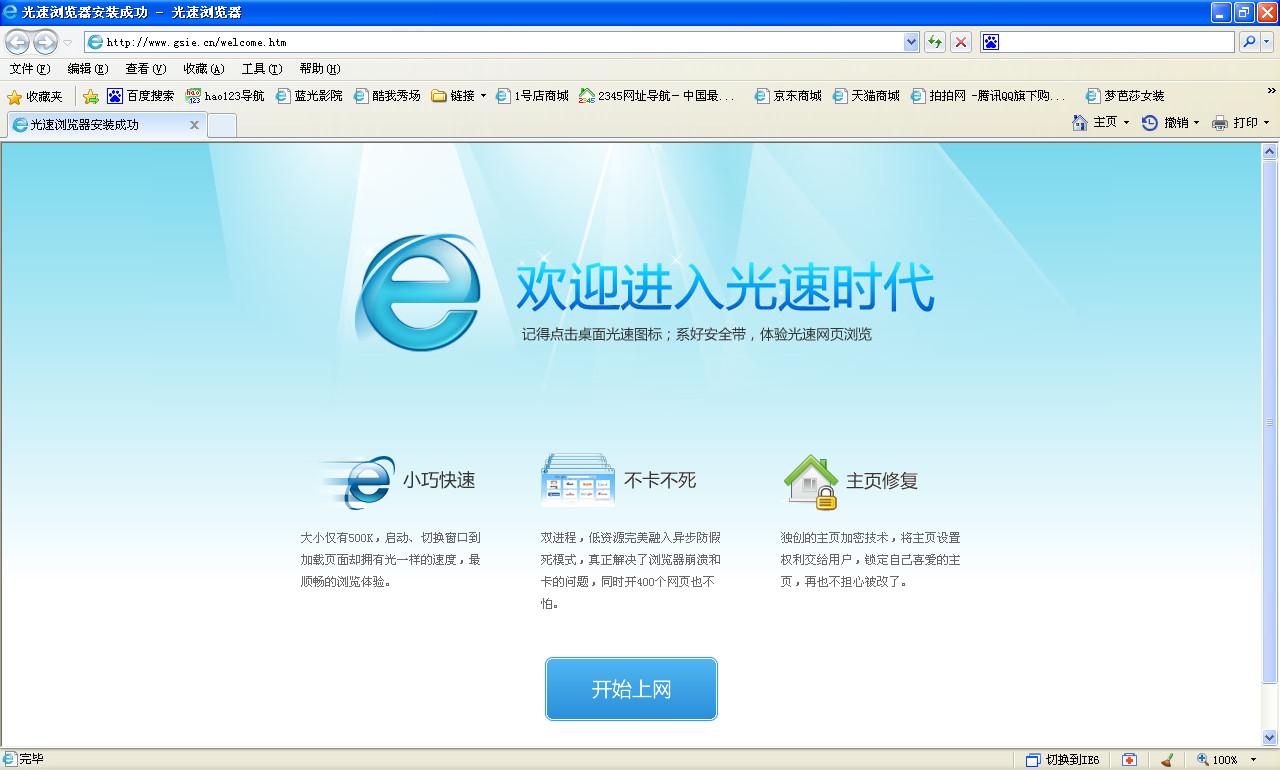Expand the 链接 bookmarks folder
Viewport: 1280px width, 770px height.
(x=459, y=96)
